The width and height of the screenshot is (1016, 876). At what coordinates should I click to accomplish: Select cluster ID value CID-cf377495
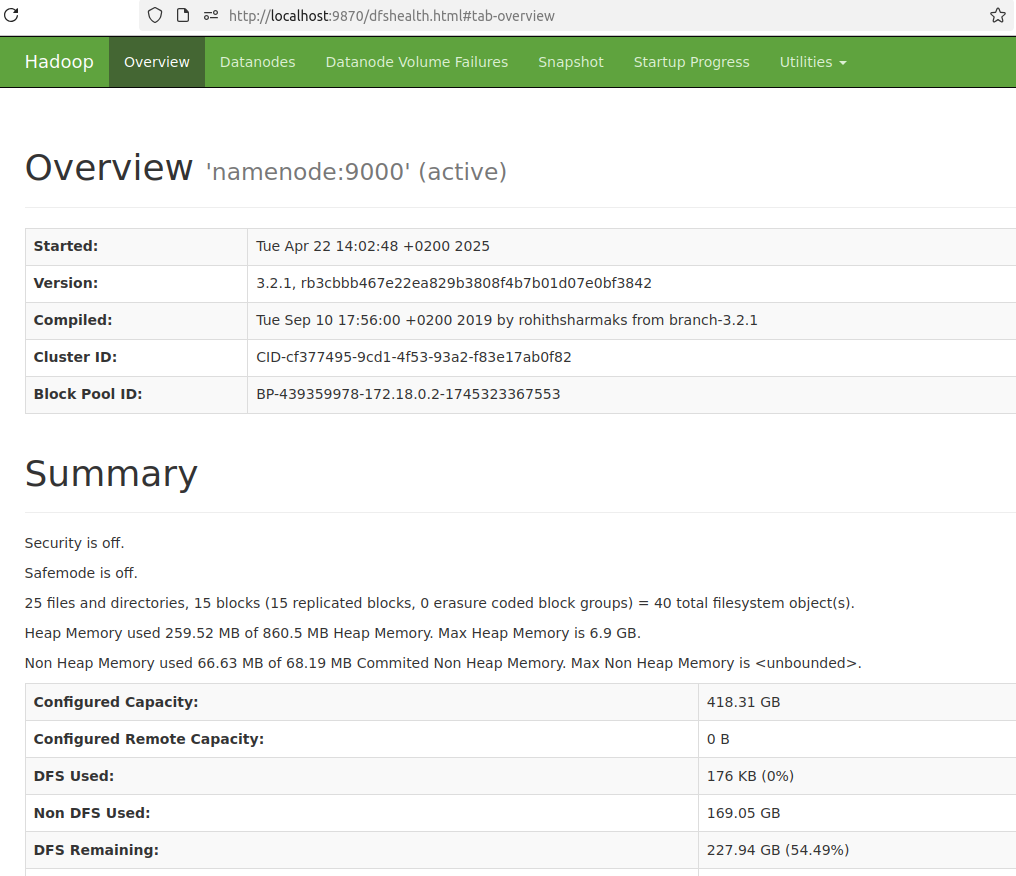click(413, 357)
